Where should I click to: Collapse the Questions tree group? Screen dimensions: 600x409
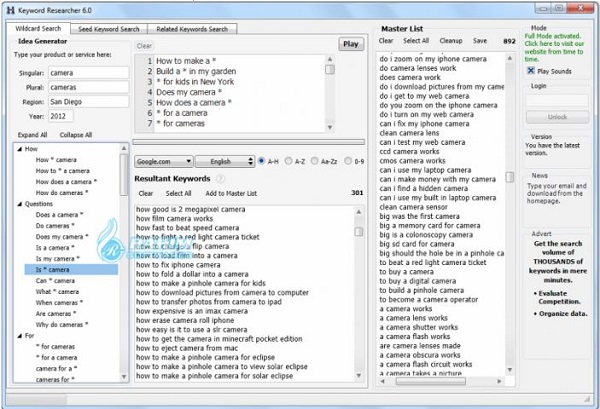(x=20, y=204)
